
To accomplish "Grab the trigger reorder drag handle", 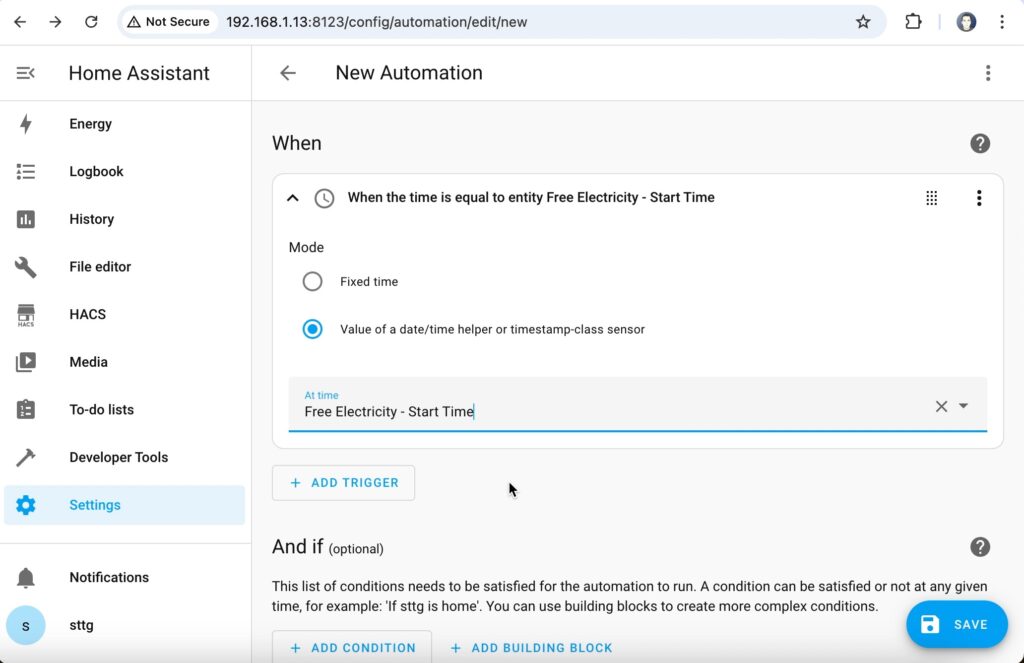I will tap(932, 198).
